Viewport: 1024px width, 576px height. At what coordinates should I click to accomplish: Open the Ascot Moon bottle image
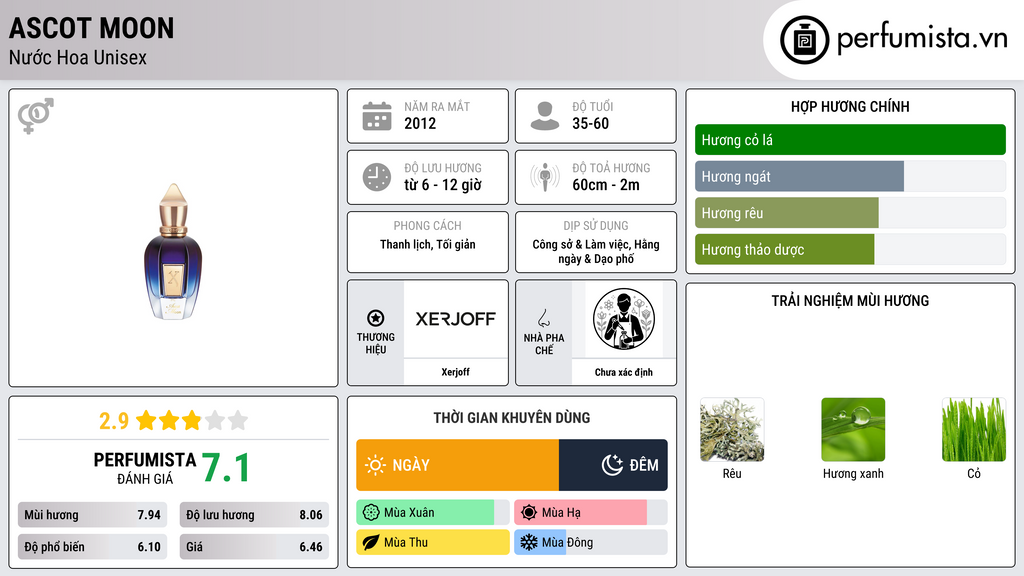click(x=173, y=251)
